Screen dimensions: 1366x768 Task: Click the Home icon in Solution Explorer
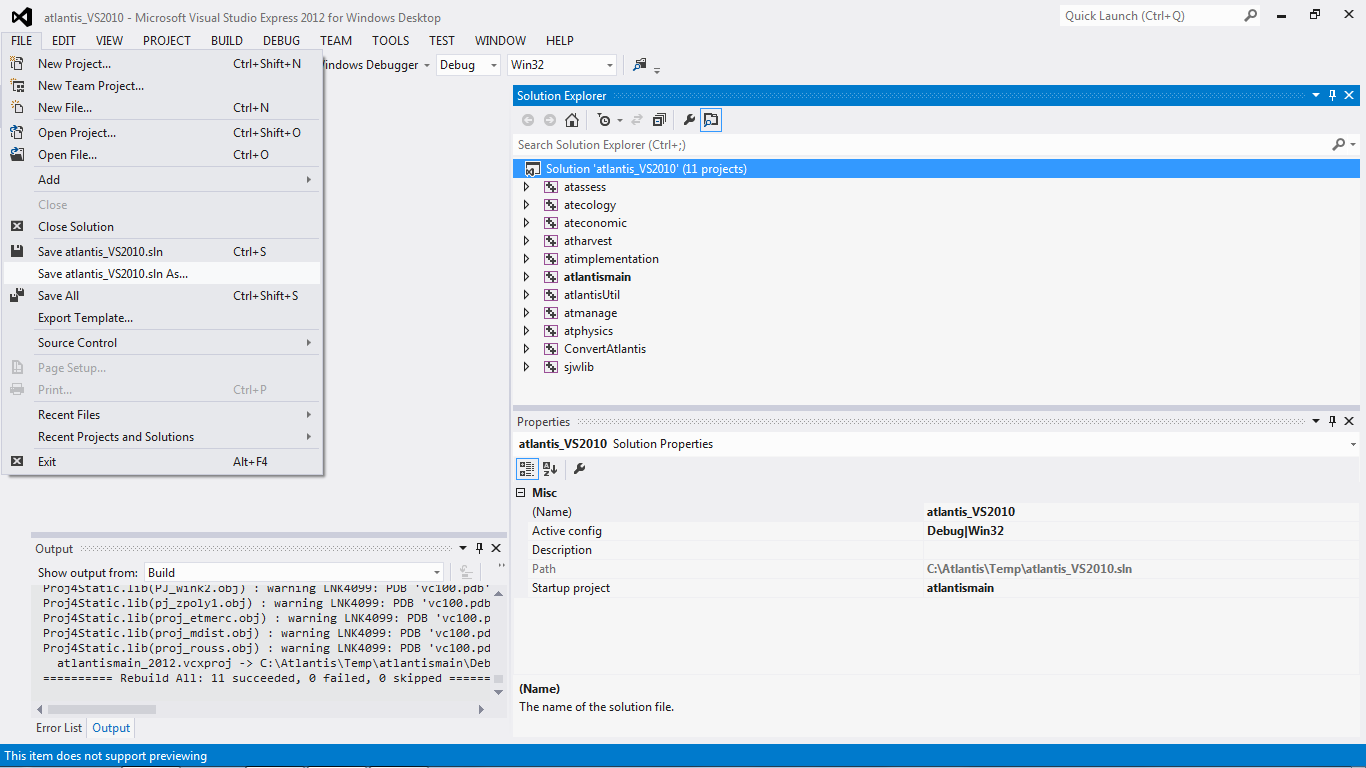click(x=572, y=120)
